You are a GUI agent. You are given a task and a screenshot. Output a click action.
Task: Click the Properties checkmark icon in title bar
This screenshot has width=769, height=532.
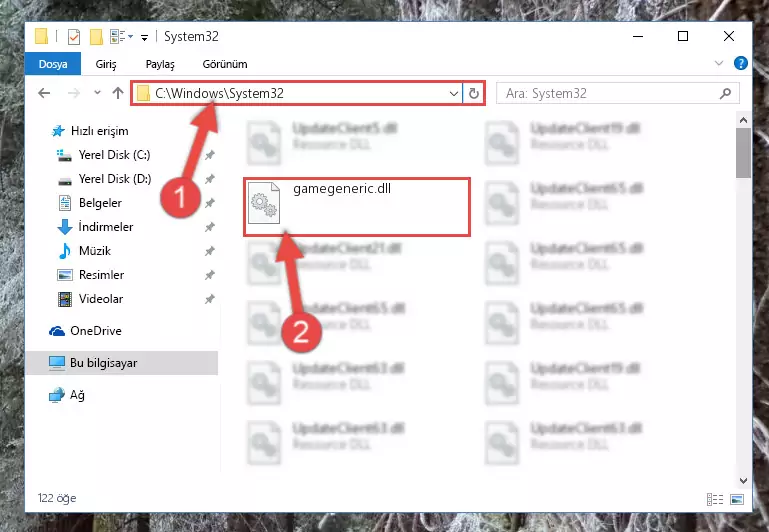click(74, 37)
